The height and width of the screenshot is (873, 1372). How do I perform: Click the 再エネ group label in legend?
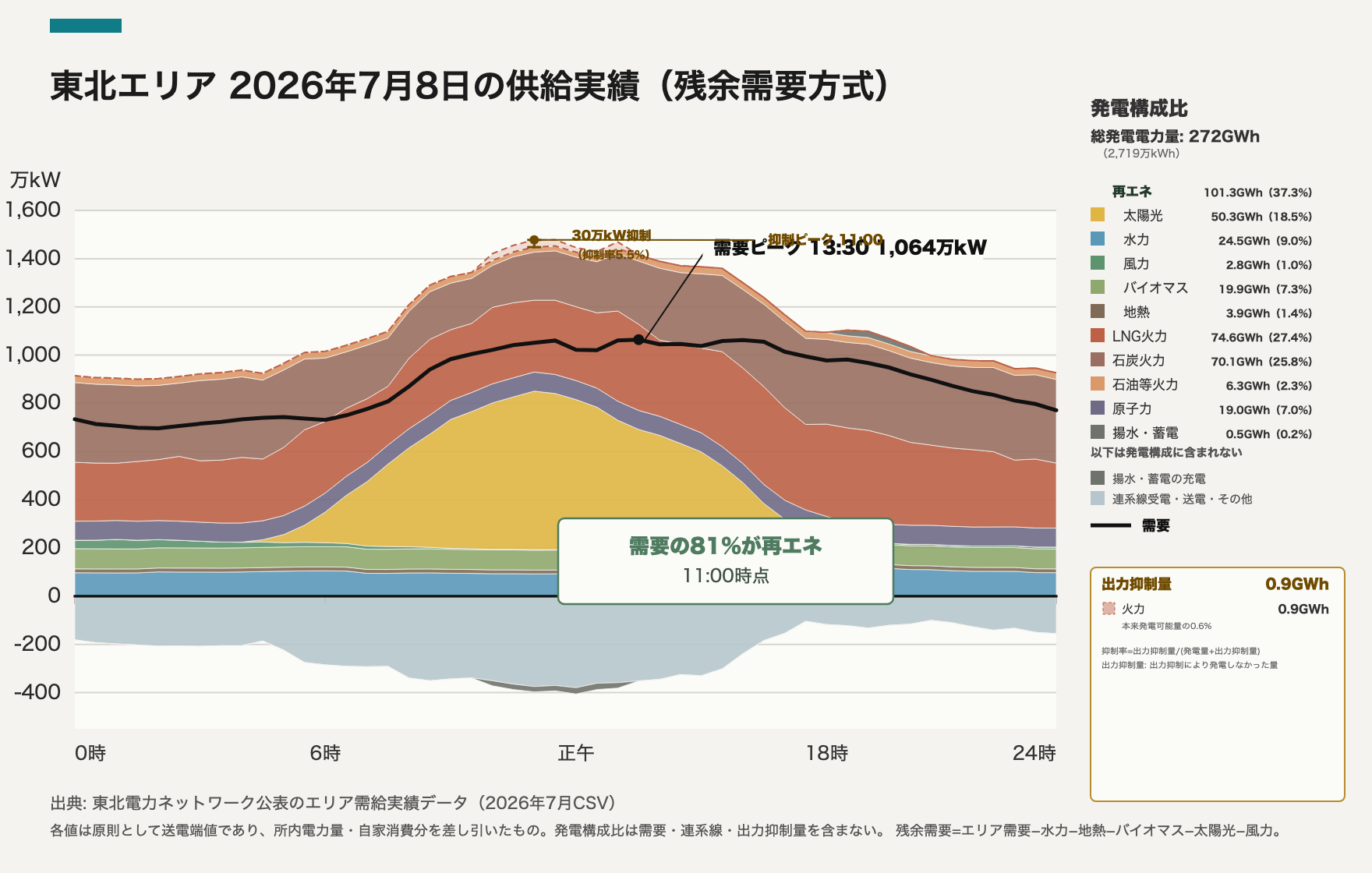click(1132, 191)
